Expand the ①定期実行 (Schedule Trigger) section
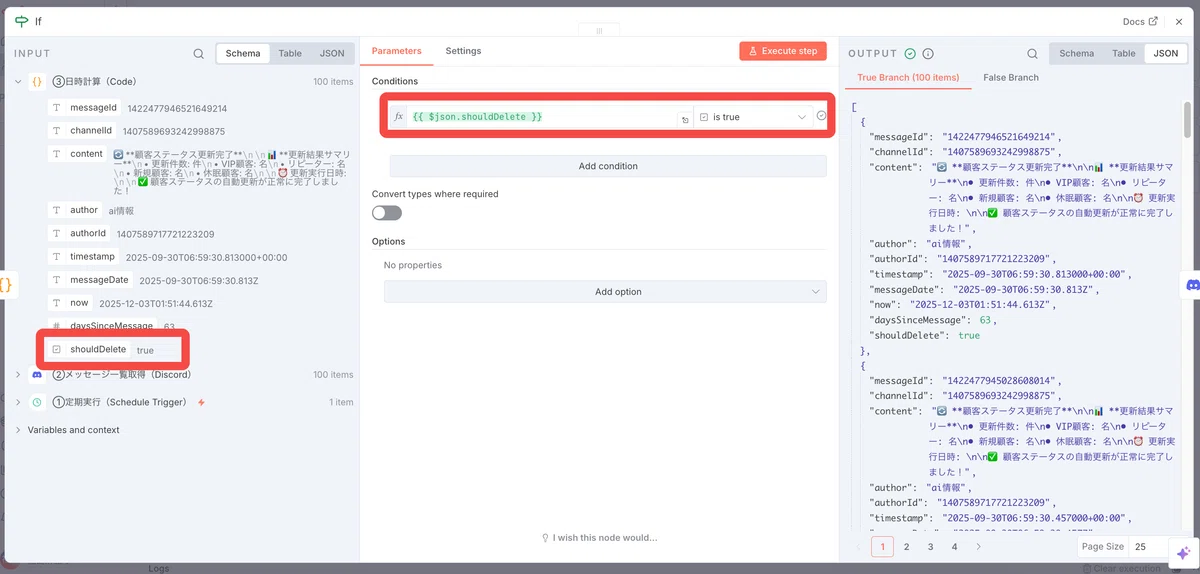Viewport: 1200px width, 574px height. point(18,402)
